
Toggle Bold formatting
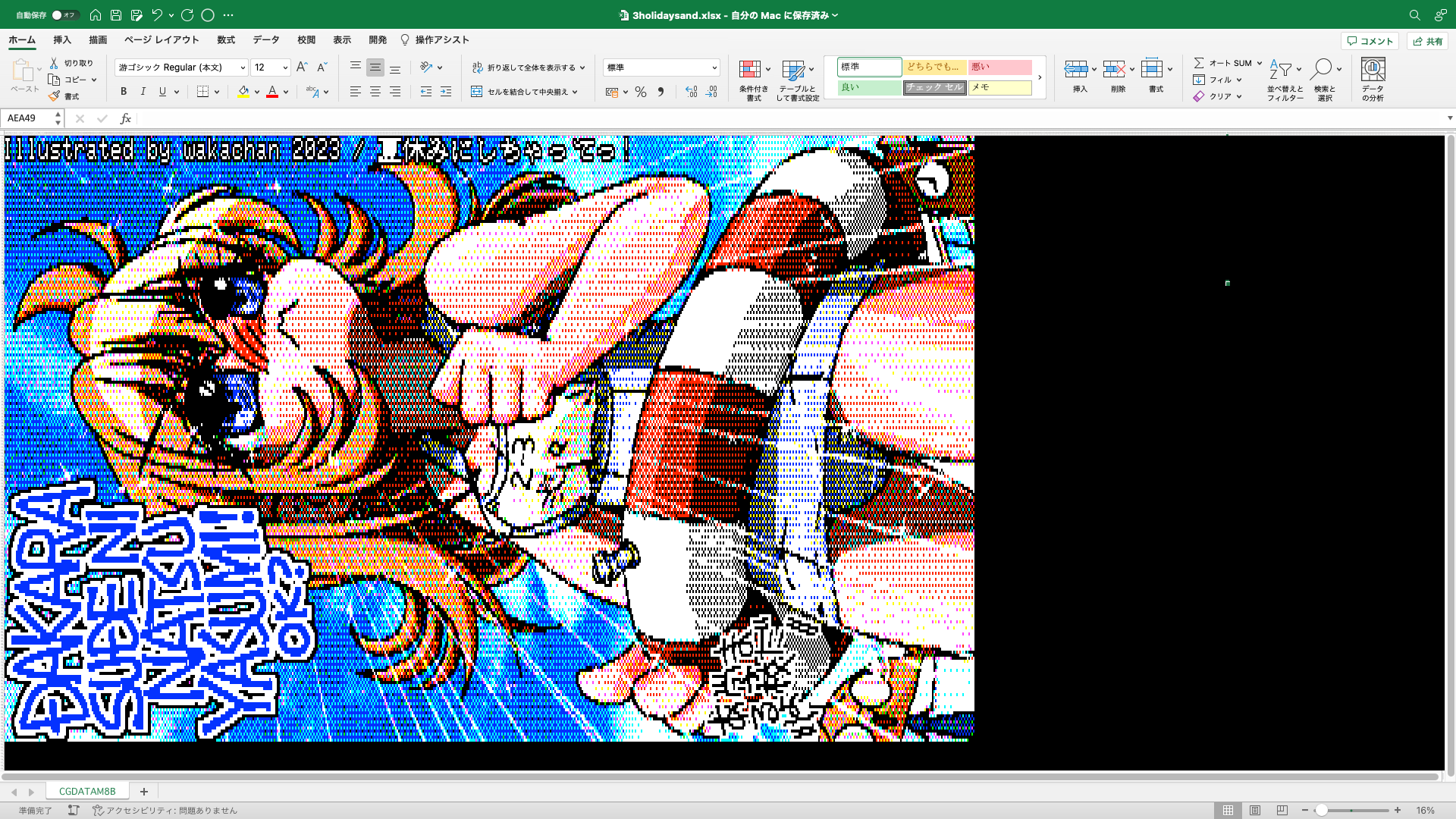coord(124,92)
